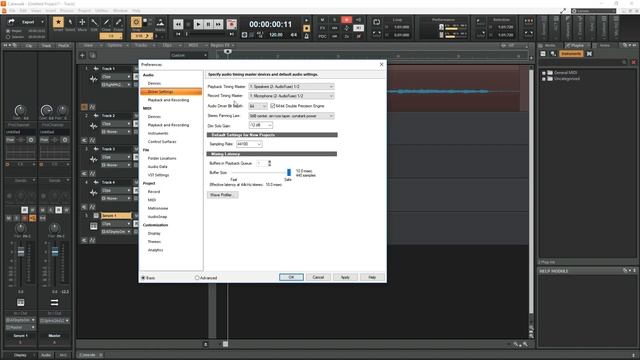The height and width of the screenshot is (360, 640).
Task: Click Buffers in Playback Queue stepper
Action: point(269,163)
